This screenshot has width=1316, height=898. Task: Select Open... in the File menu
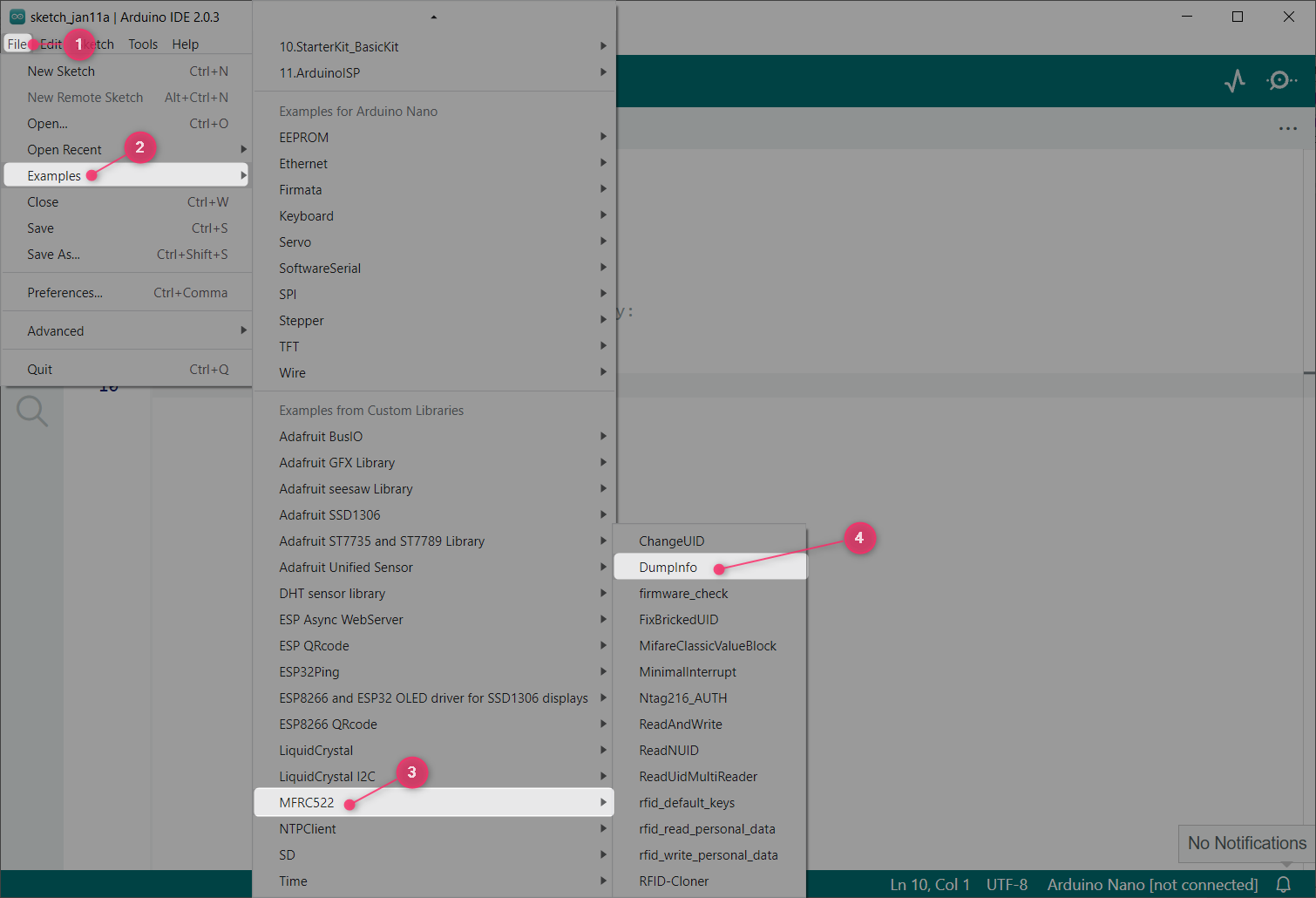(x=127, y=124)
